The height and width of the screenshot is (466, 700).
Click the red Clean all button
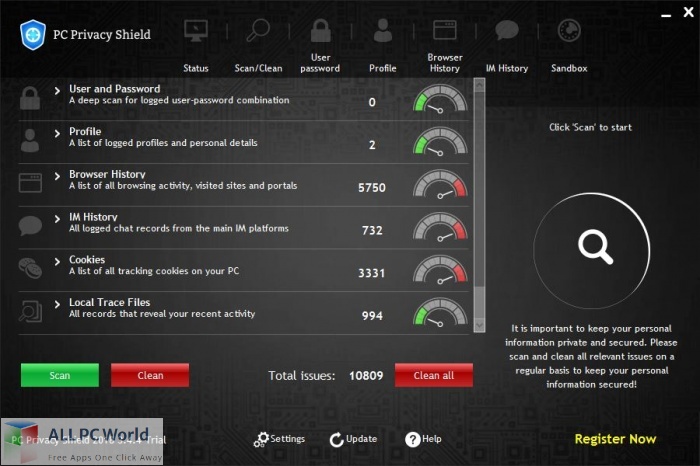434,375
